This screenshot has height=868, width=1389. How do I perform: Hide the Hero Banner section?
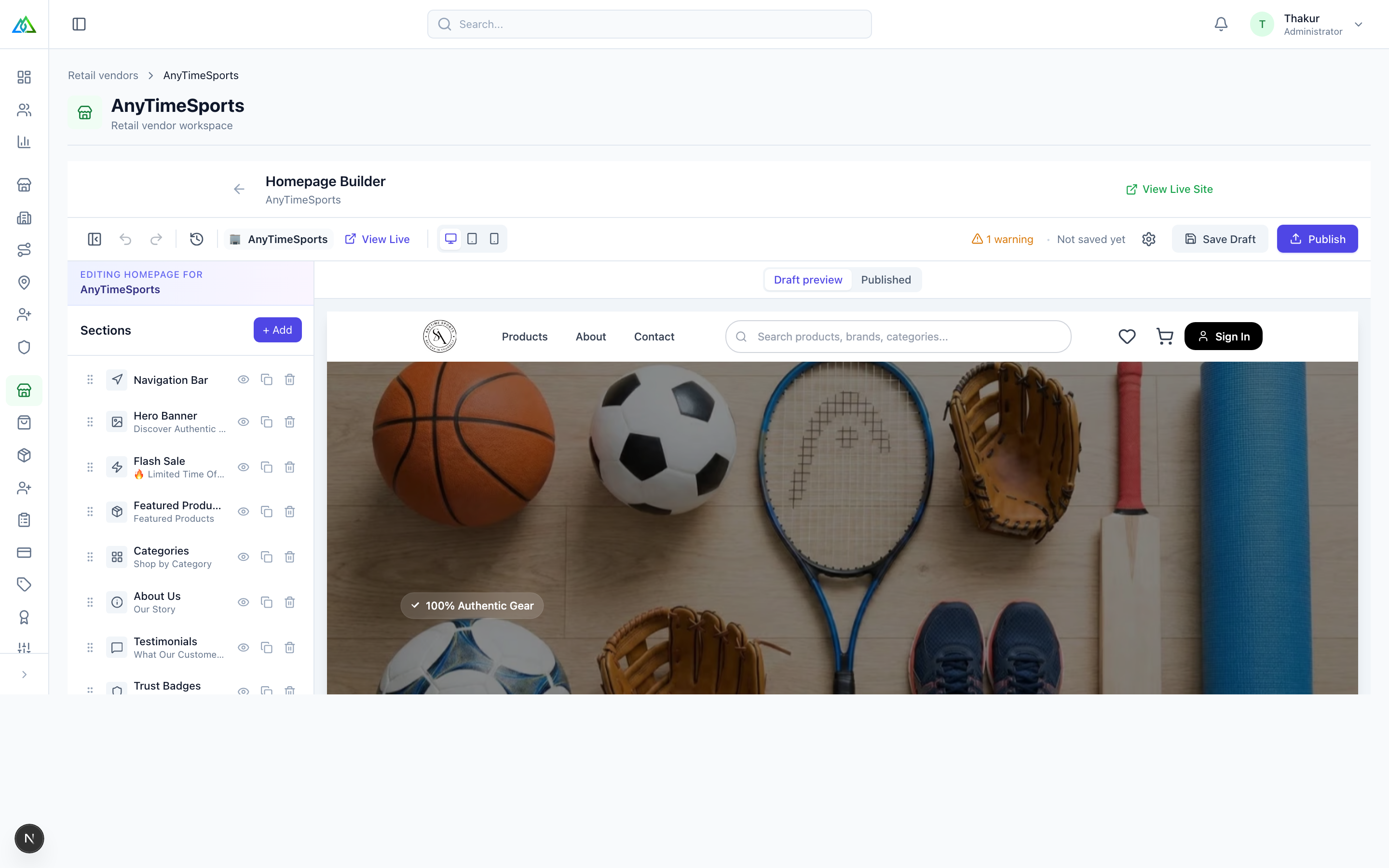coord(244,422)
